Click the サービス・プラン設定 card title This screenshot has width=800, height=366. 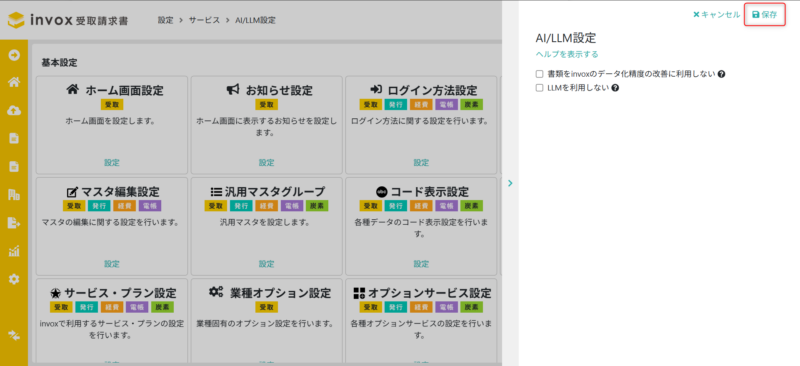pyautogui.click(x=120, y=294)
